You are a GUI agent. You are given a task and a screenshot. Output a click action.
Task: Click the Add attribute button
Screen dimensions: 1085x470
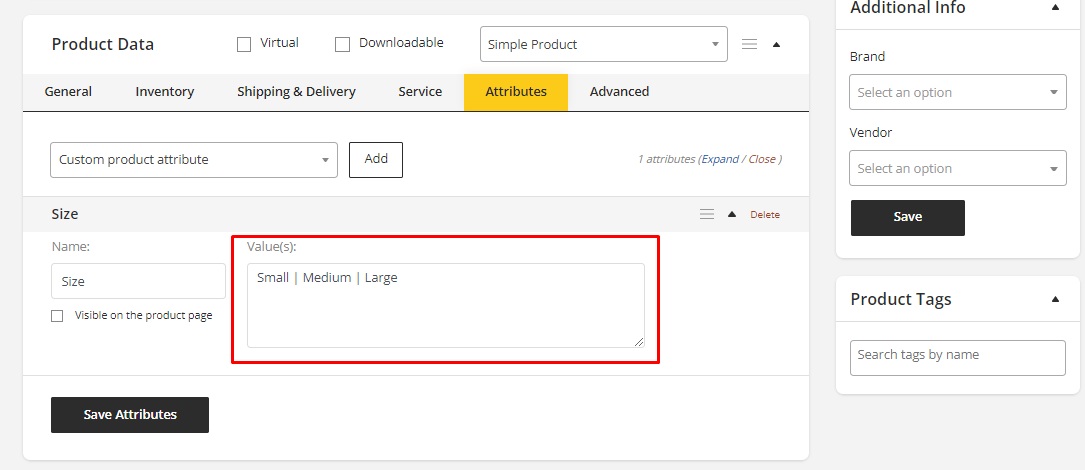376,160
